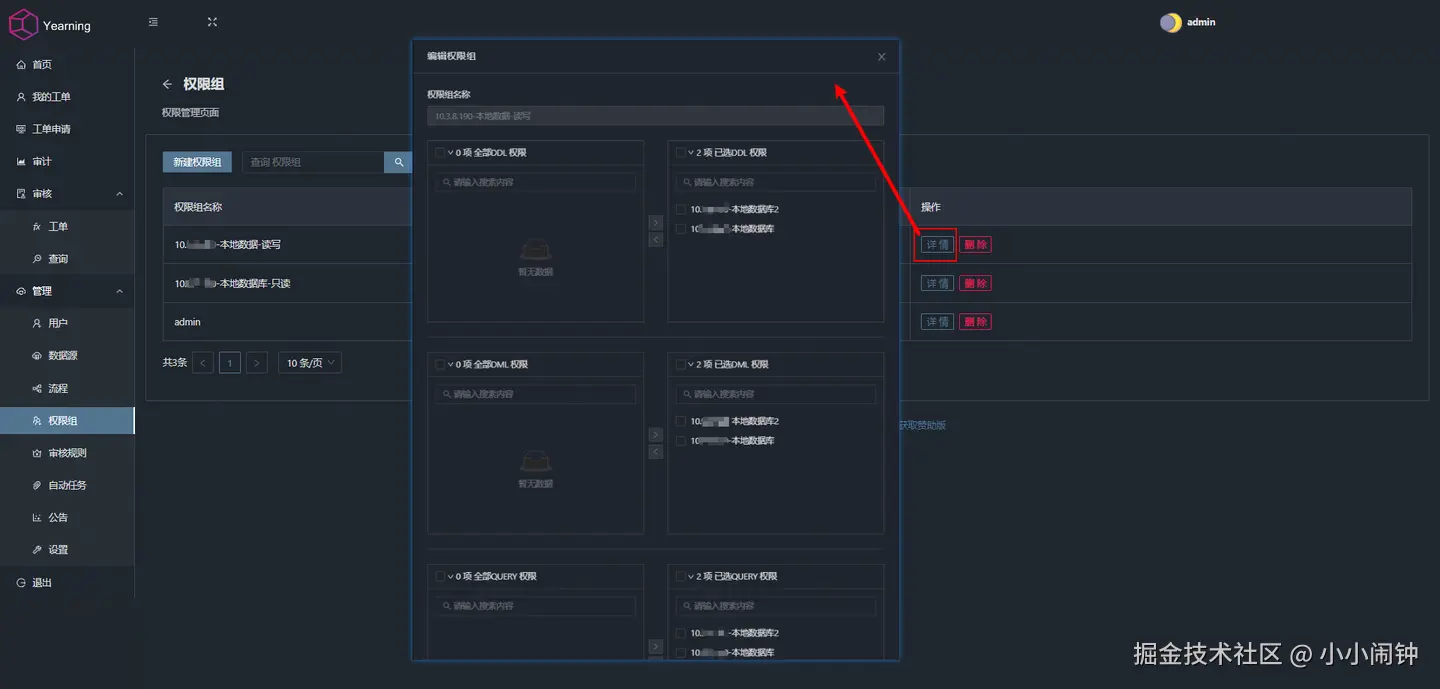Check 本地数据库2 in the 已选QUERY list
Viewport: 1440px width, 689px height.
(681, 633)
